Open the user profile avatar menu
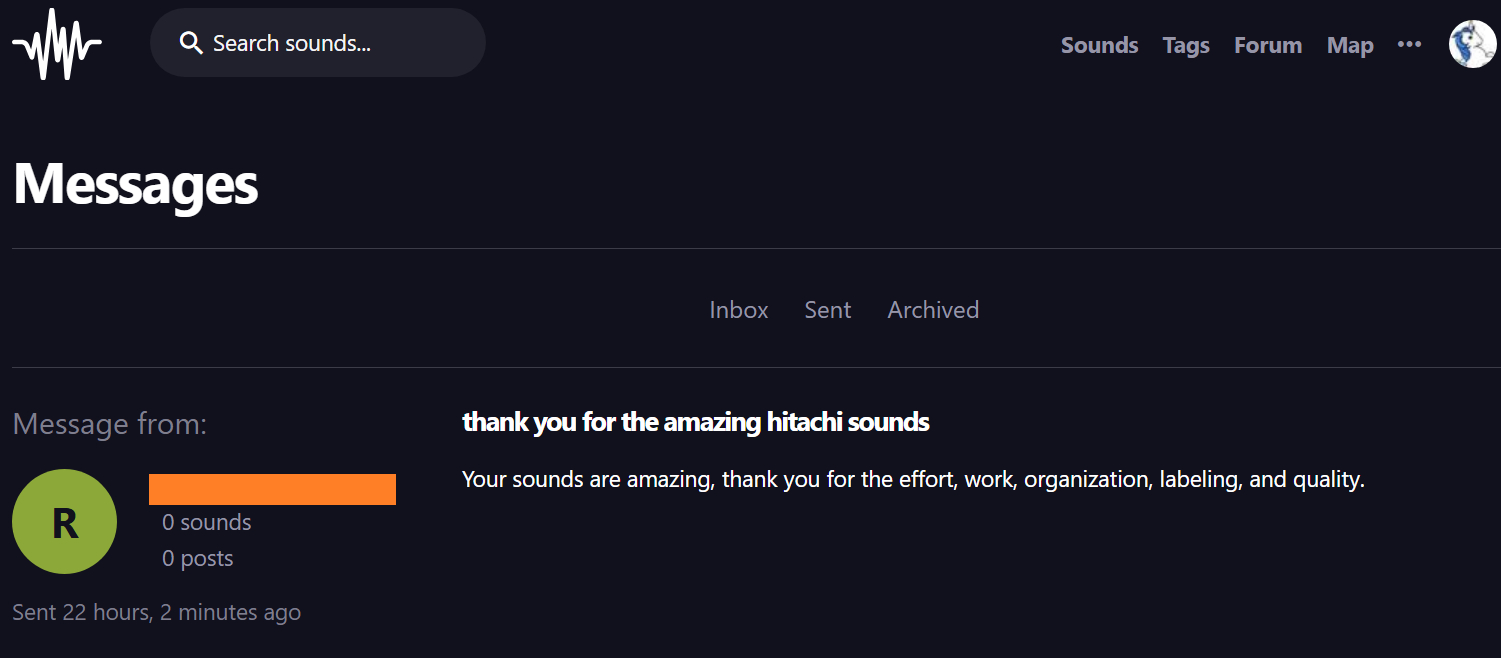1501x658 pixels. [1472, 45]
